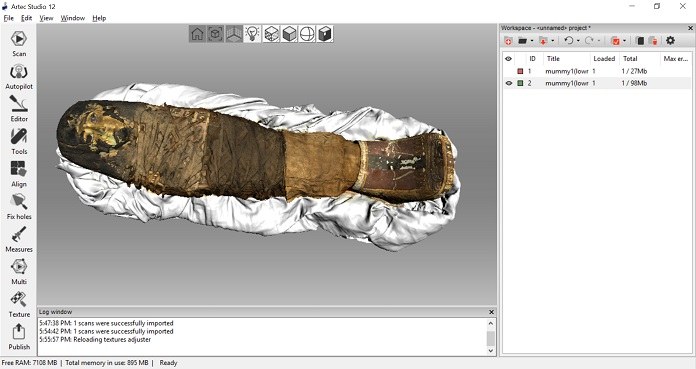This screenshot has height=369, width=696.
Task: Click 'Total memory in use' status text
Action: click(x=107, y=363)
